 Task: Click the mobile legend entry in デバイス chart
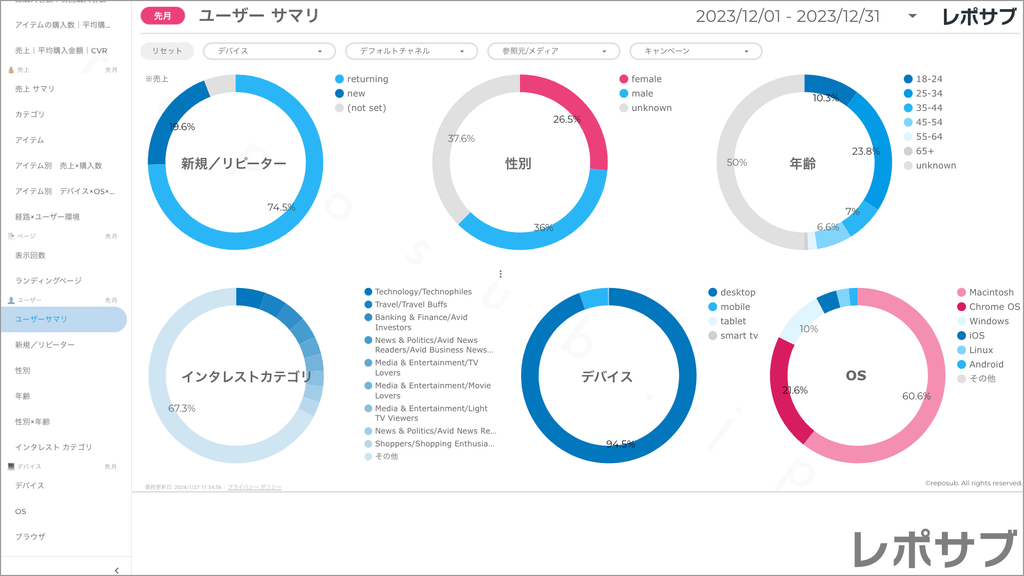click(x=734, y=307)
